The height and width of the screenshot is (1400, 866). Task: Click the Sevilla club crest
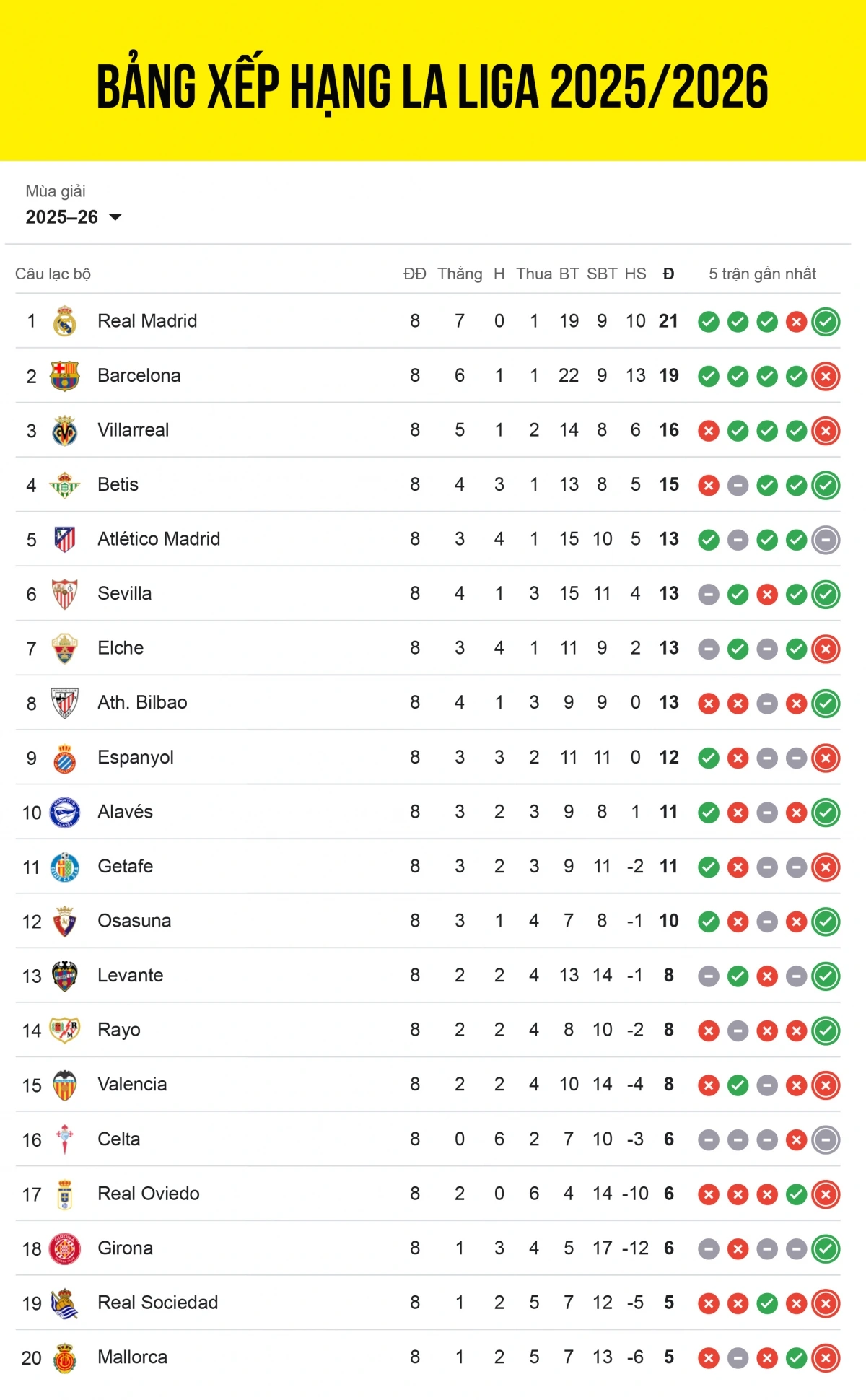[x=65, y=594]
